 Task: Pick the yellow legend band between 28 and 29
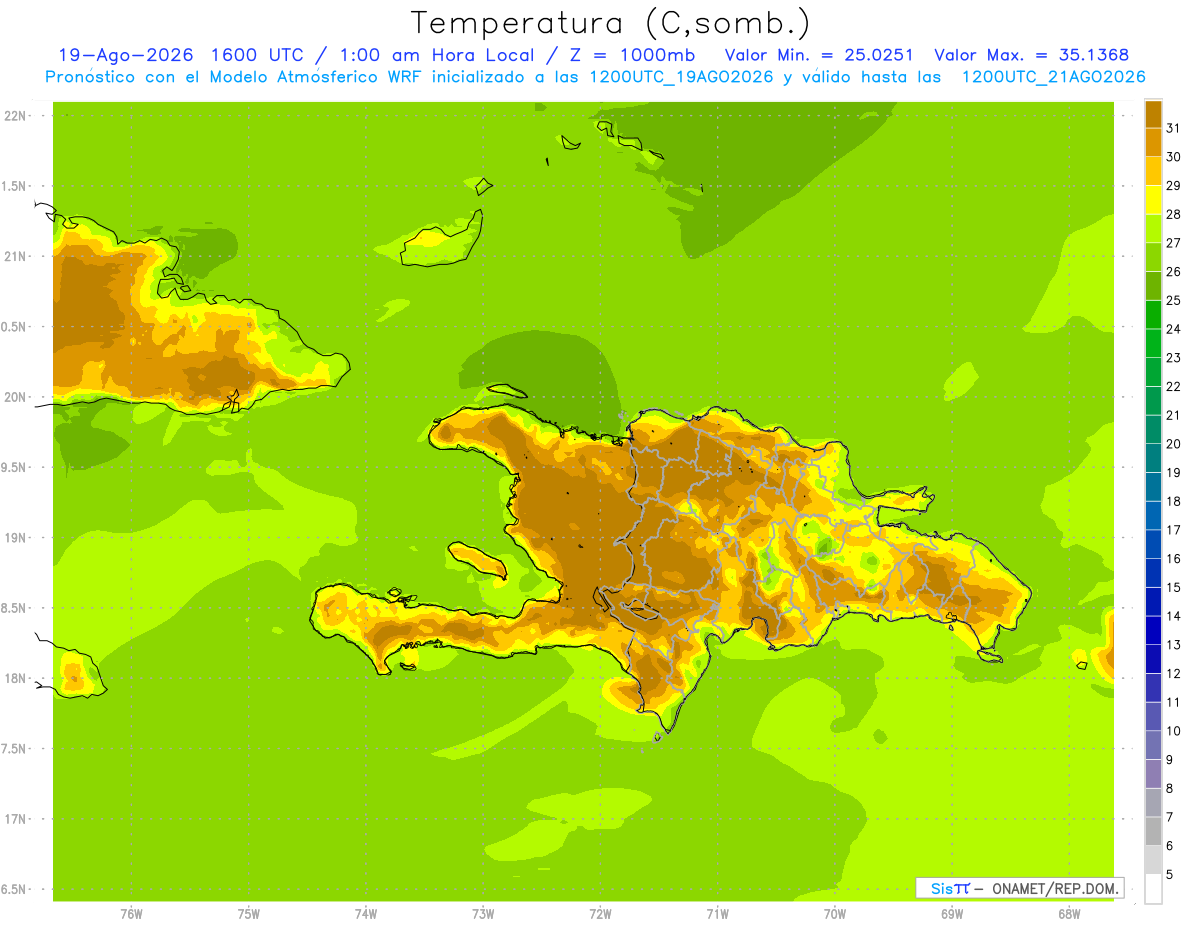(x=1154, y=200)
